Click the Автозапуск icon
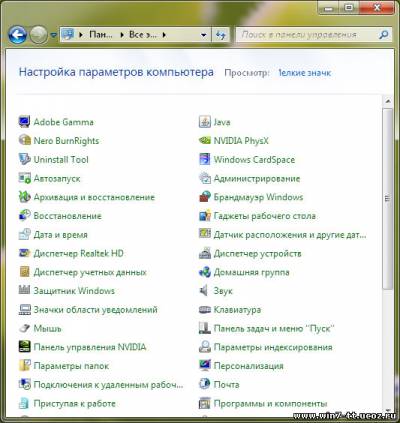 coord(24,178)
